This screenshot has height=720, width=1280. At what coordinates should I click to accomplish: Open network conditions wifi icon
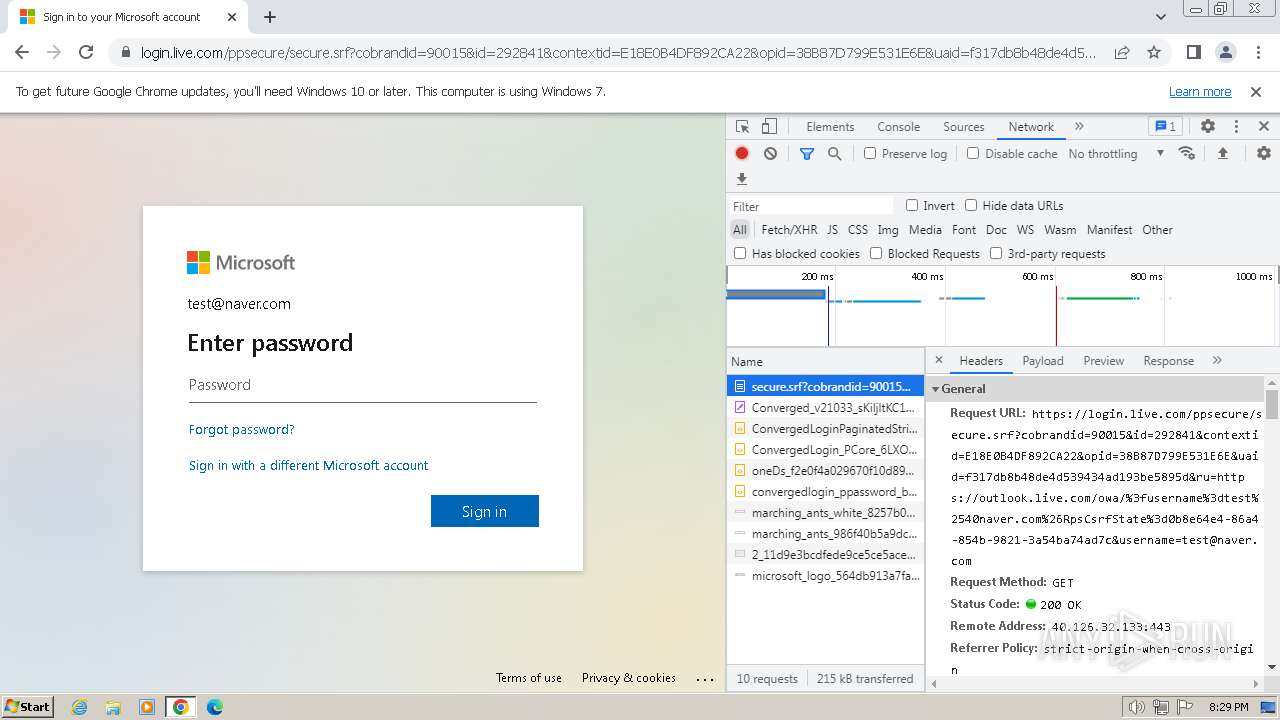point(1187,153)
